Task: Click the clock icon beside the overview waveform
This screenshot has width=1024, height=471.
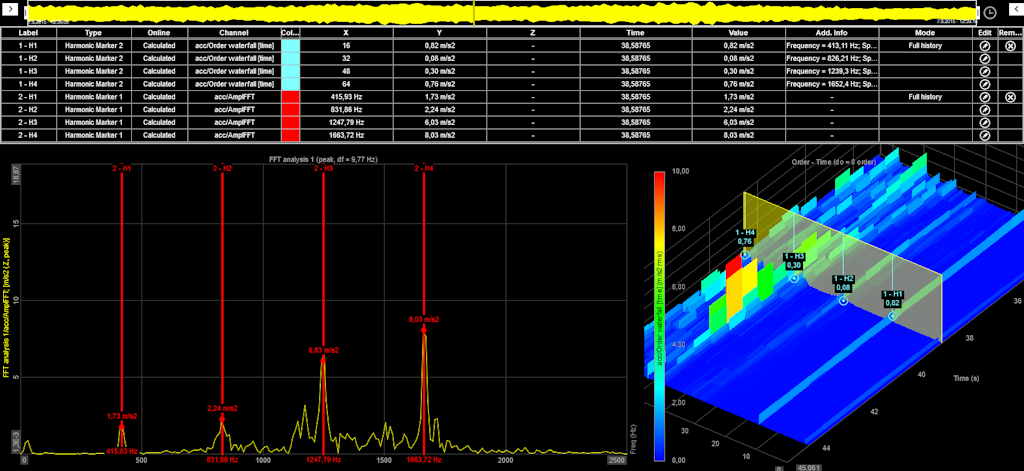Action: point(990,13)
